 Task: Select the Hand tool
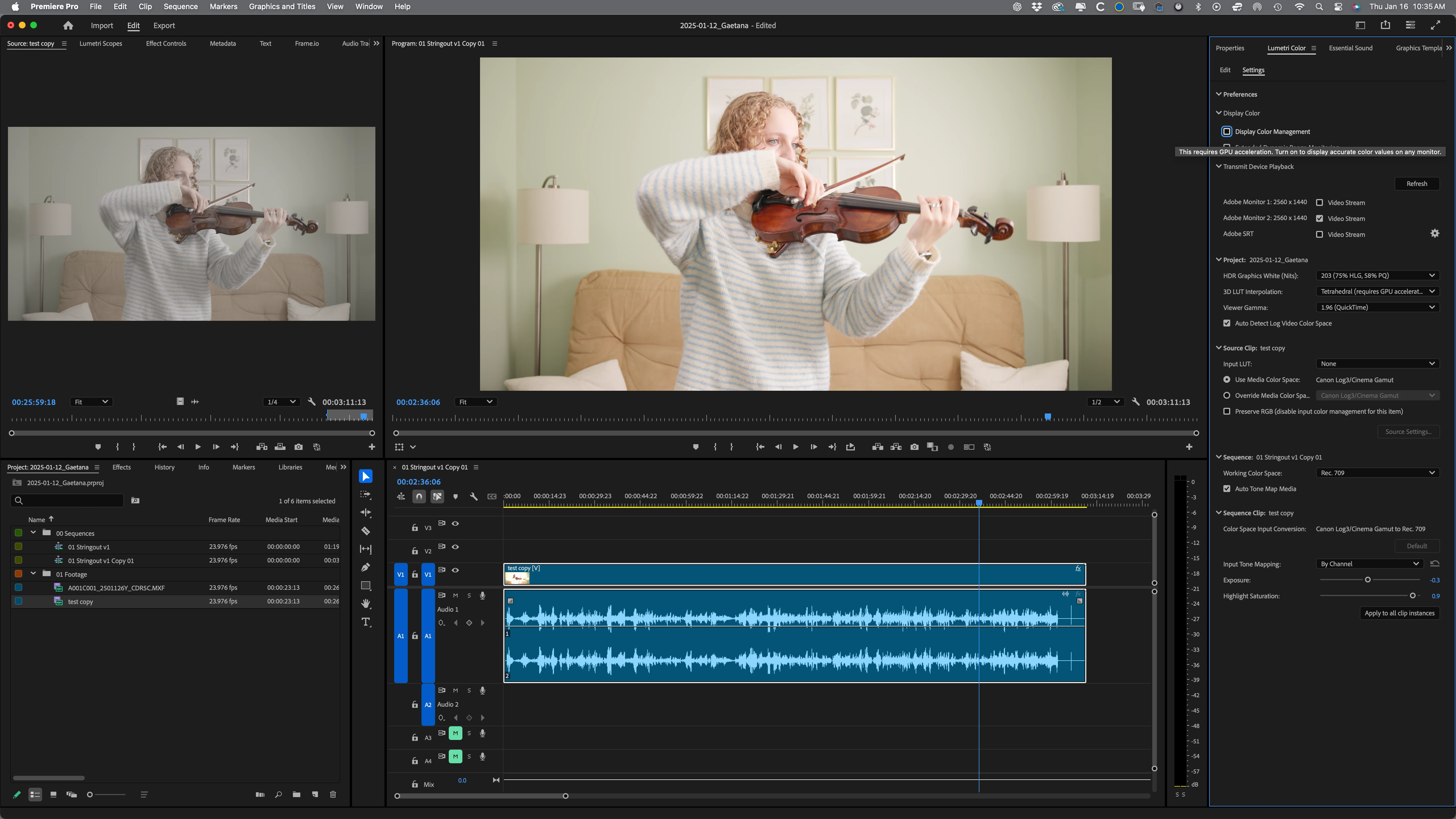point(366,604)
